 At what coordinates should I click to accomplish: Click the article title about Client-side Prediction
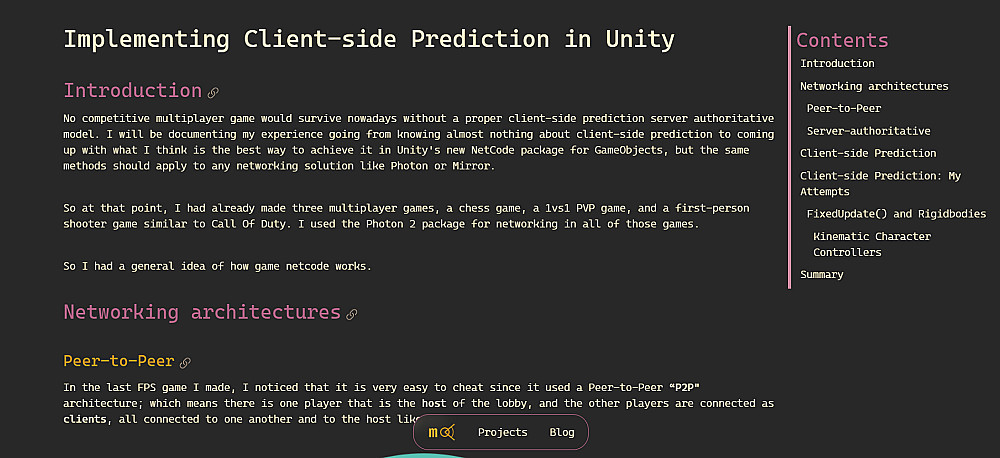click(x=369, y=40)
